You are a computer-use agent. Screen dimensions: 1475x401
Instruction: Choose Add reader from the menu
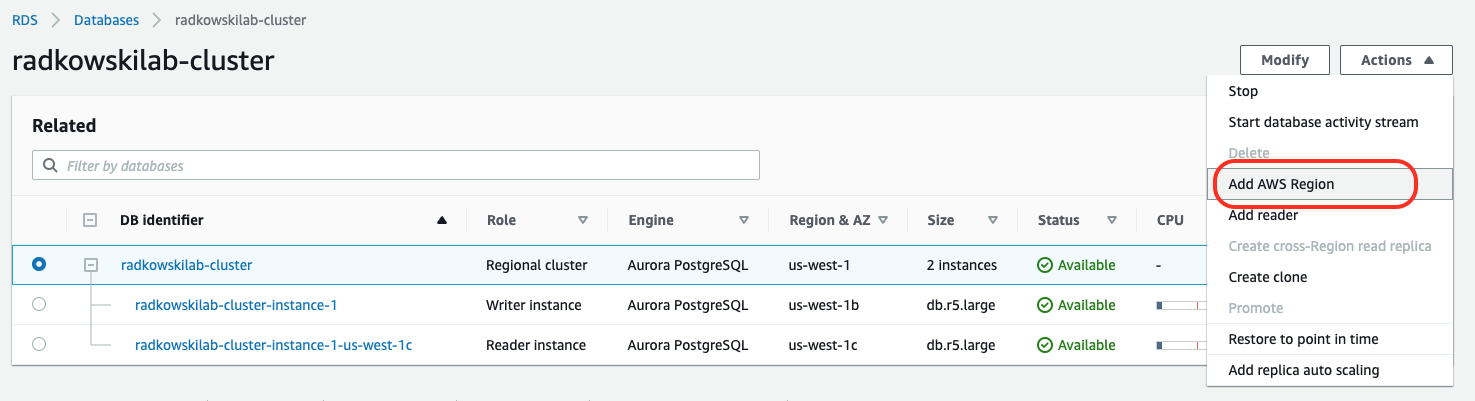click(1263, 215)
